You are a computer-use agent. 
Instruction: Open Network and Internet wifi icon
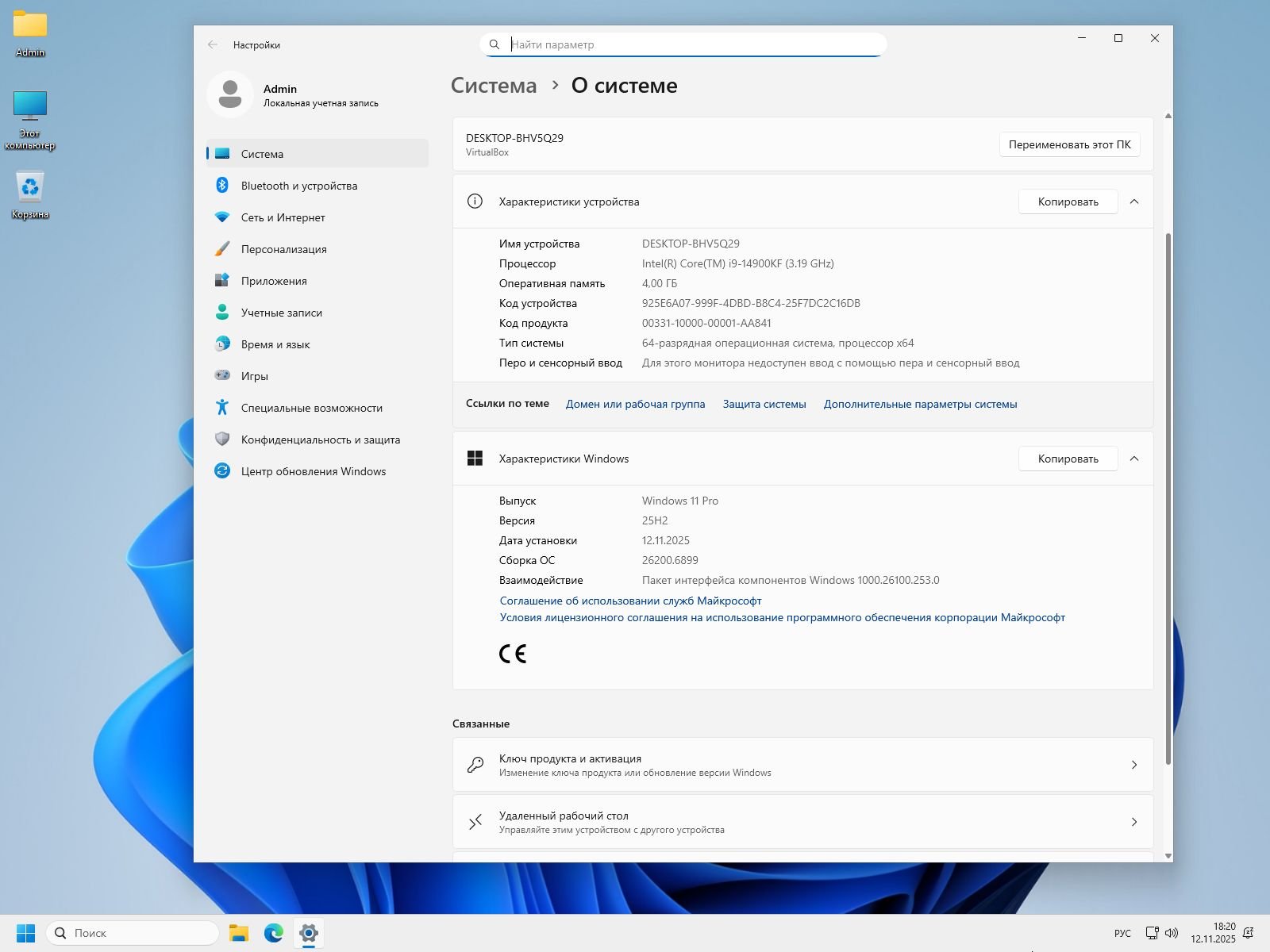(222, 217)
